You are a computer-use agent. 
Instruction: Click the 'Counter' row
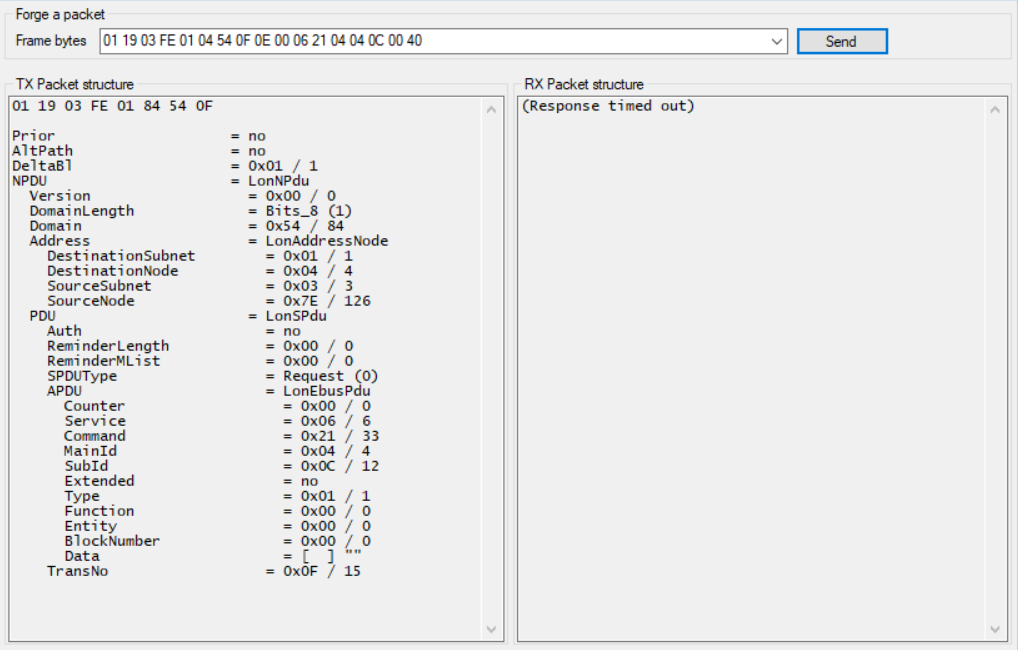tap(217, 405)
